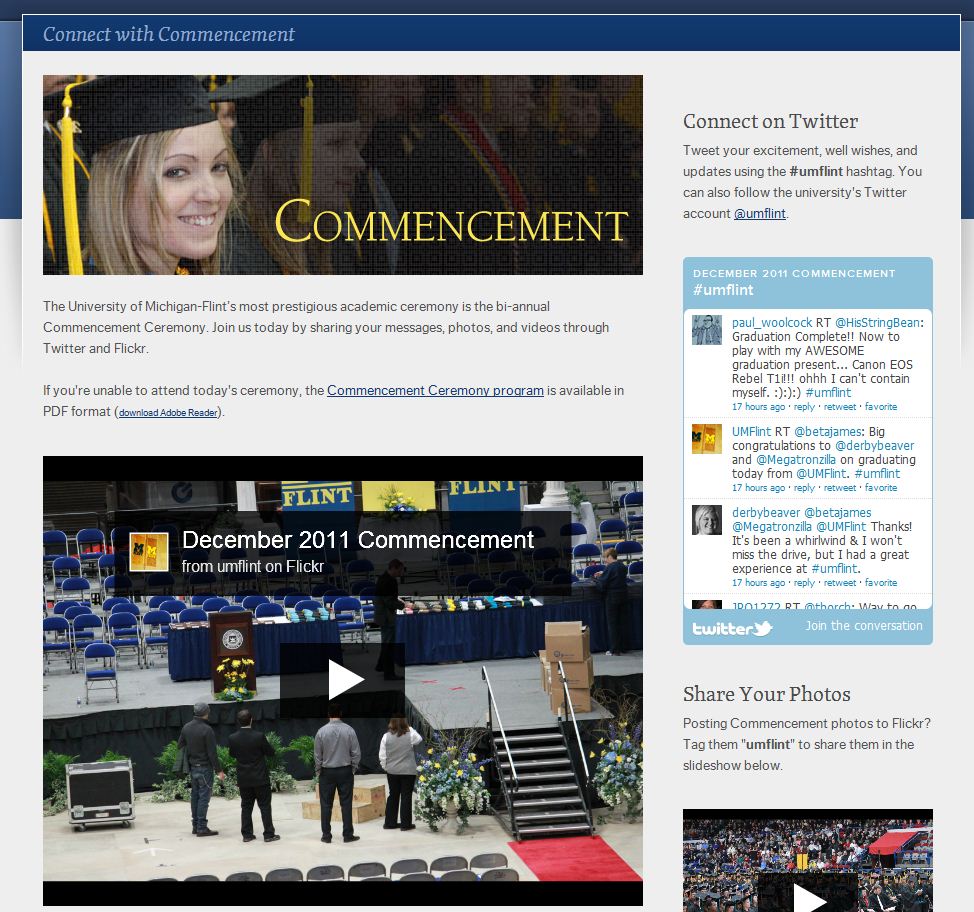
Task: Play the small Flickr slideshow in sidebar
Action: pos(808,896)
